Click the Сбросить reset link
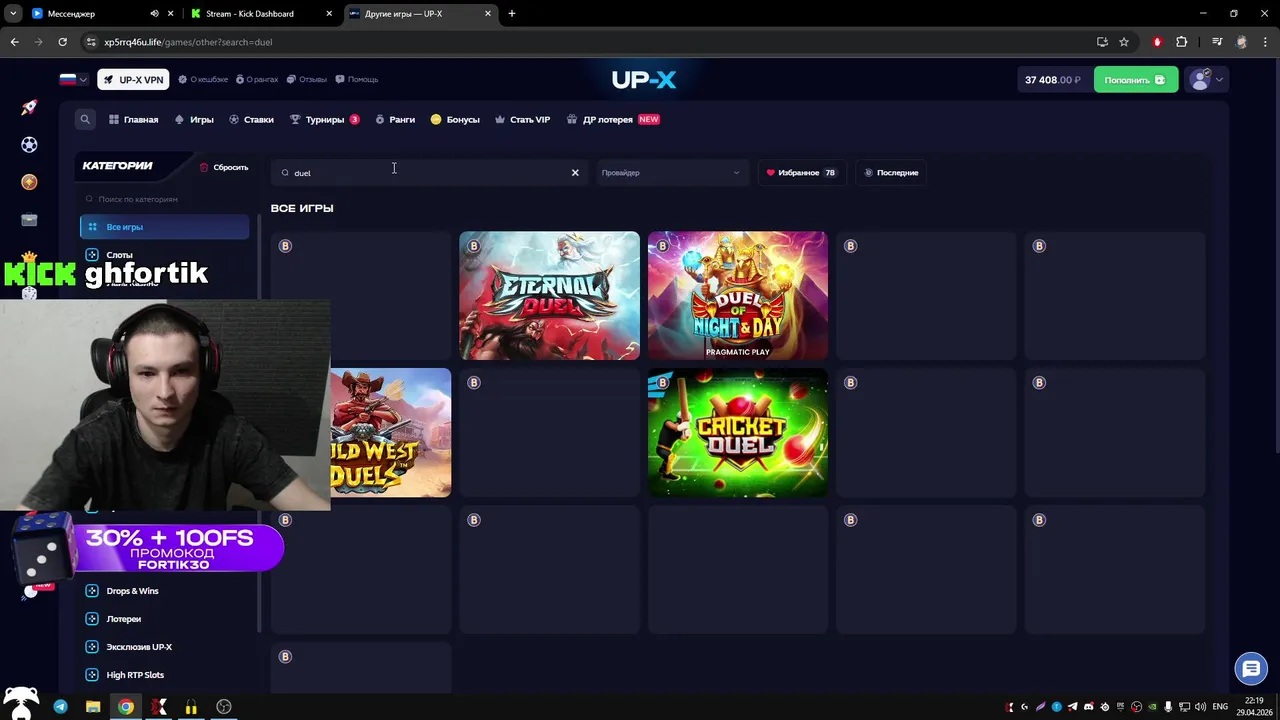Viewport: 1280px width, 720px height. pos(224,167)
